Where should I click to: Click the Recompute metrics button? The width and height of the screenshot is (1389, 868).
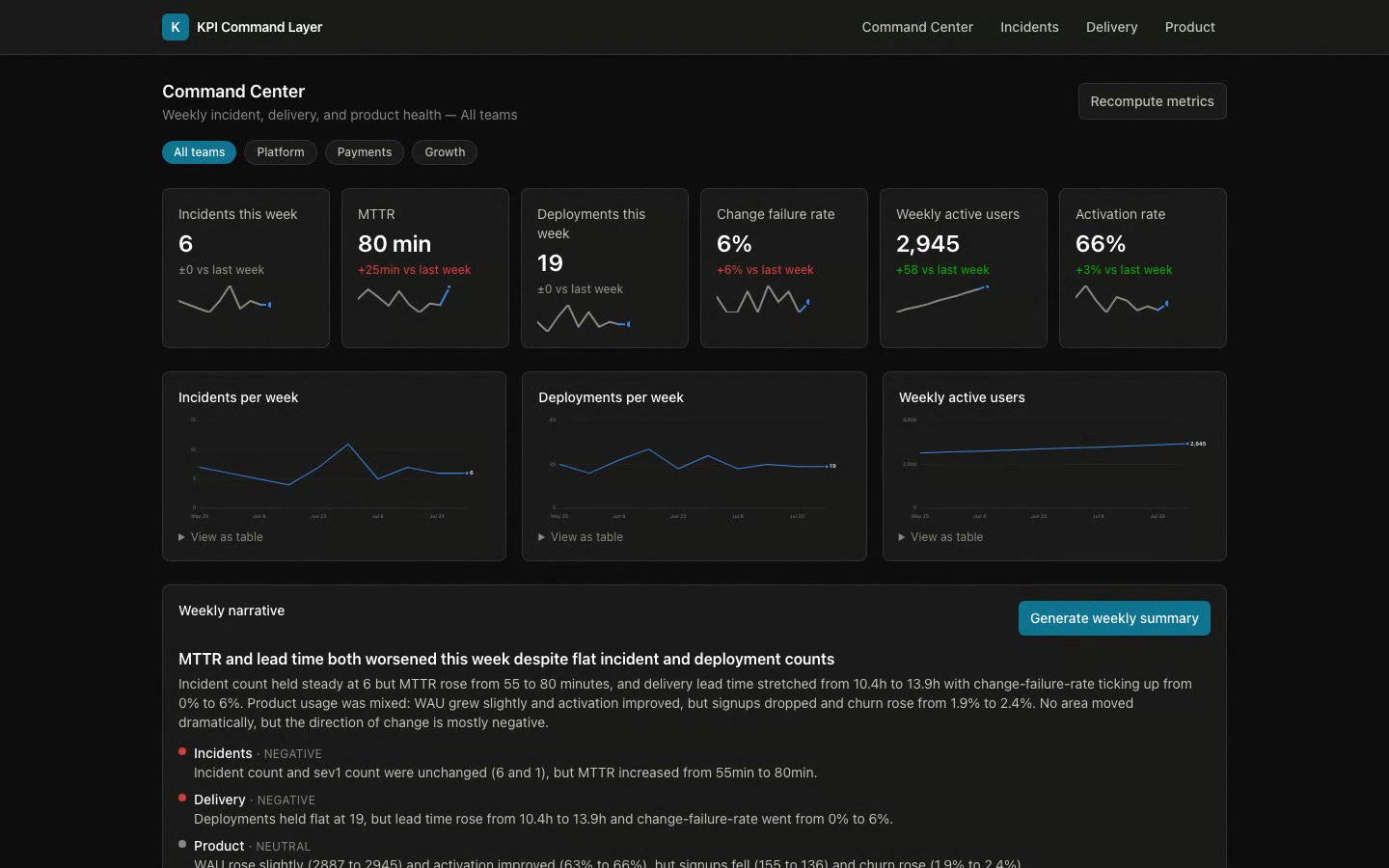point(1152,101)
